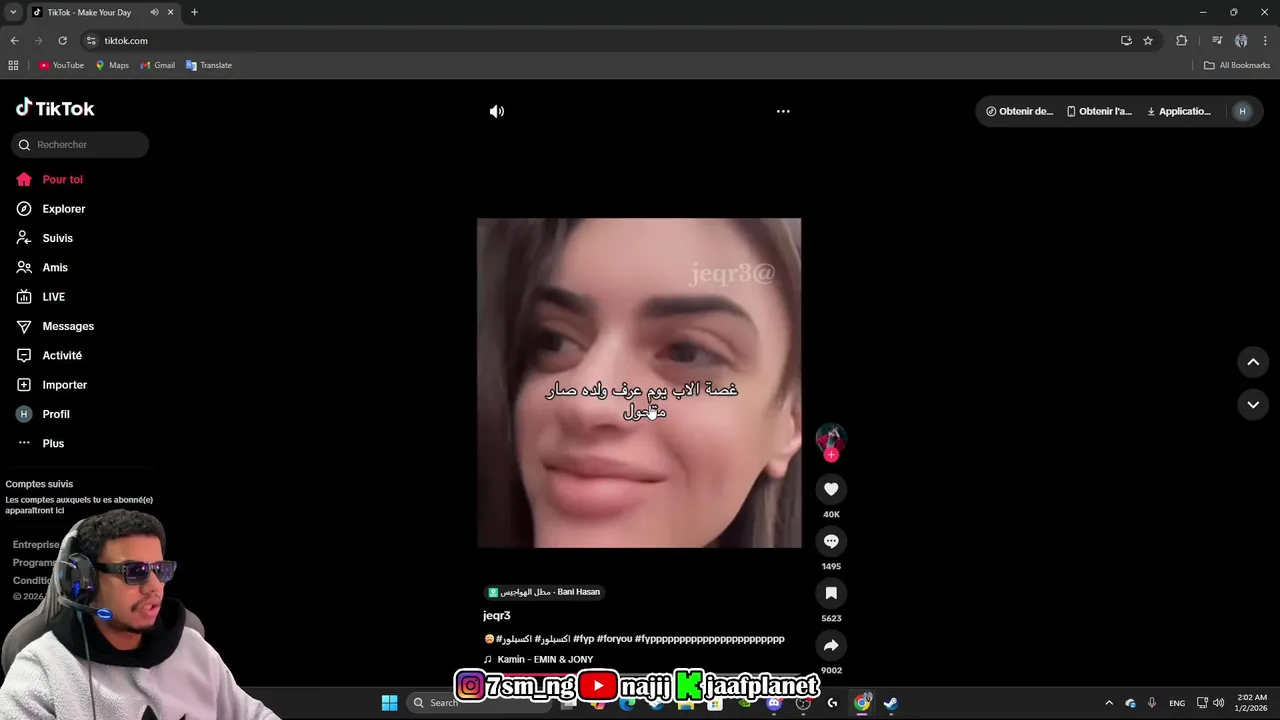Go back in the browser
Screen dimensions: 1280x720
click(14, 41)
